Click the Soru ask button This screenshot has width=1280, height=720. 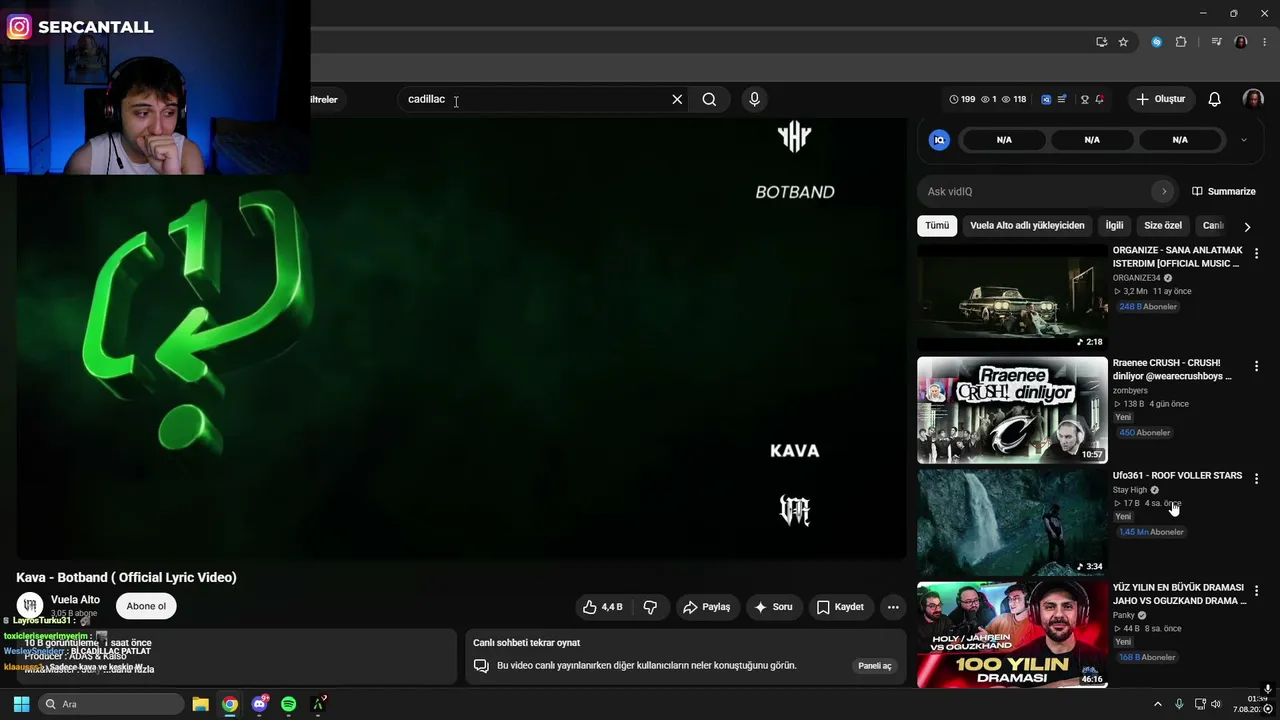[x=774, y=607]
